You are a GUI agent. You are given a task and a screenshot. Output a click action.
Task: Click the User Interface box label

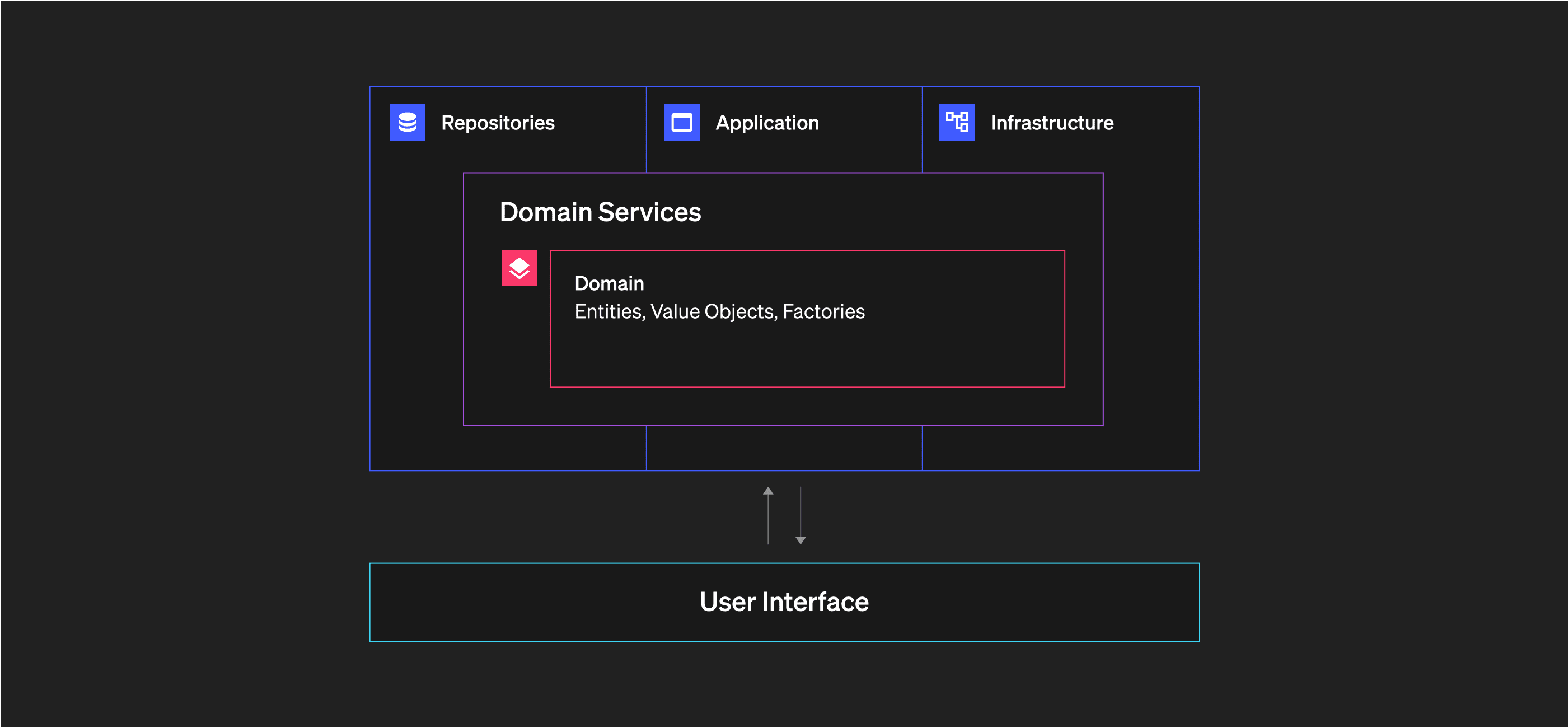[783, 602]
